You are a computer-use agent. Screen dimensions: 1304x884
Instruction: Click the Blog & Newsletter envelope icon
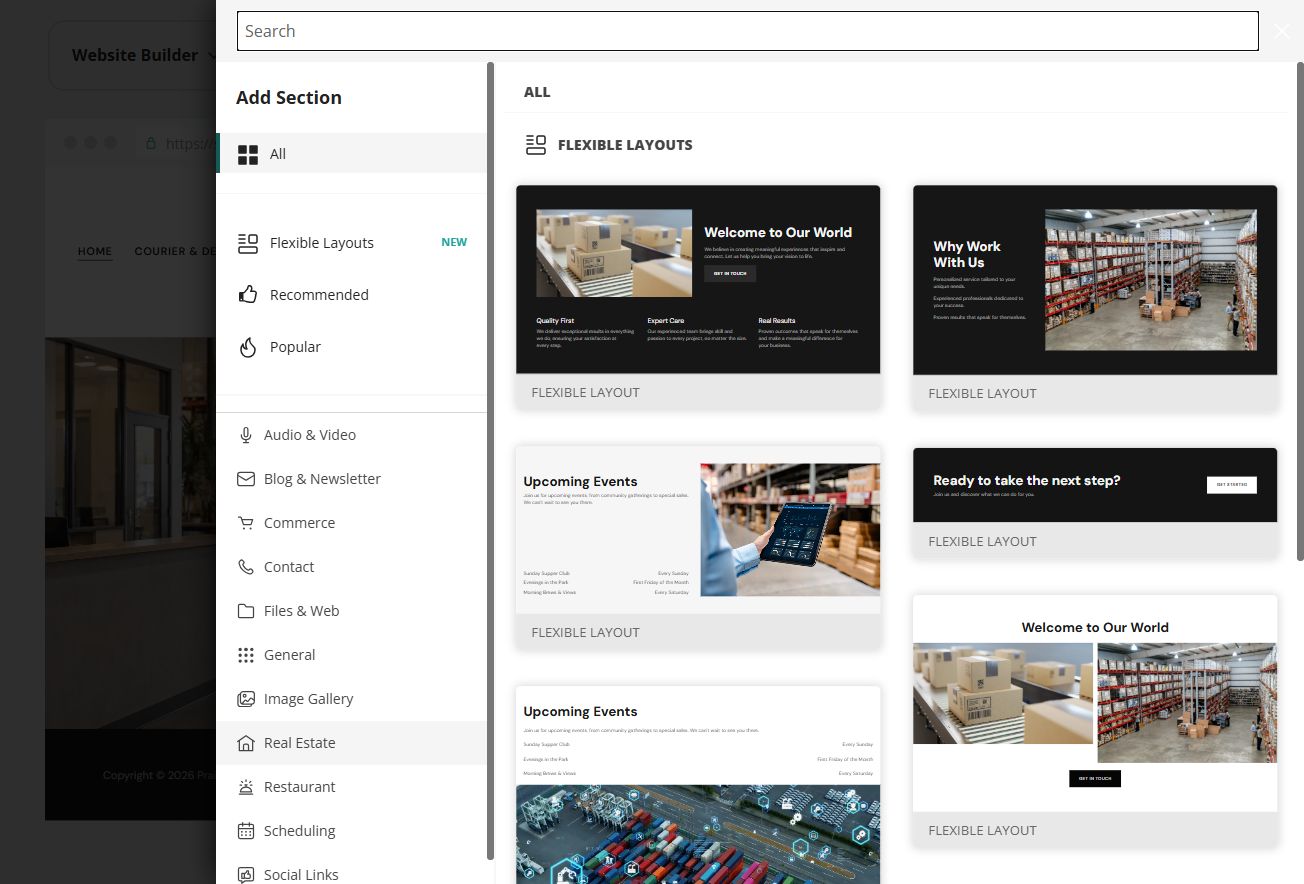pos(246,479)
